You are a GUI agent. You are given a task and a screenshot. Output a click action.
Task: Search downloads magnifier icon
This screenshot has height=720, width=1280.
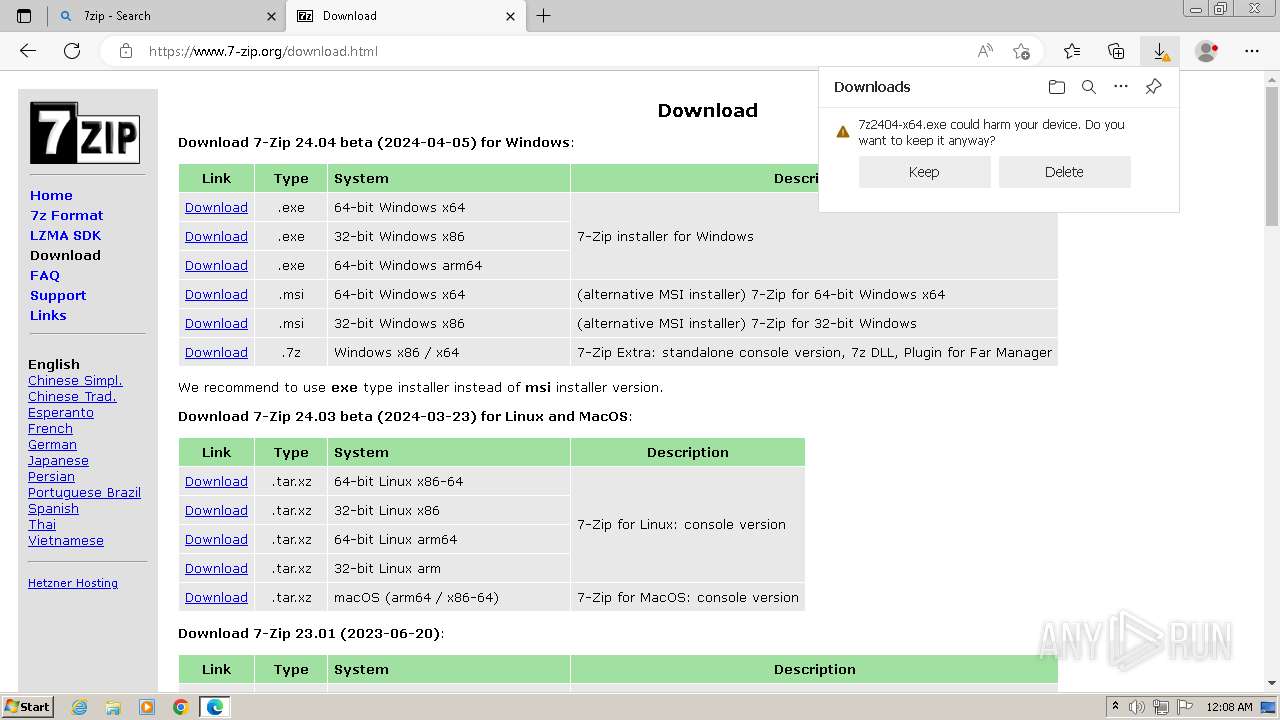(x=1089, y=87)
